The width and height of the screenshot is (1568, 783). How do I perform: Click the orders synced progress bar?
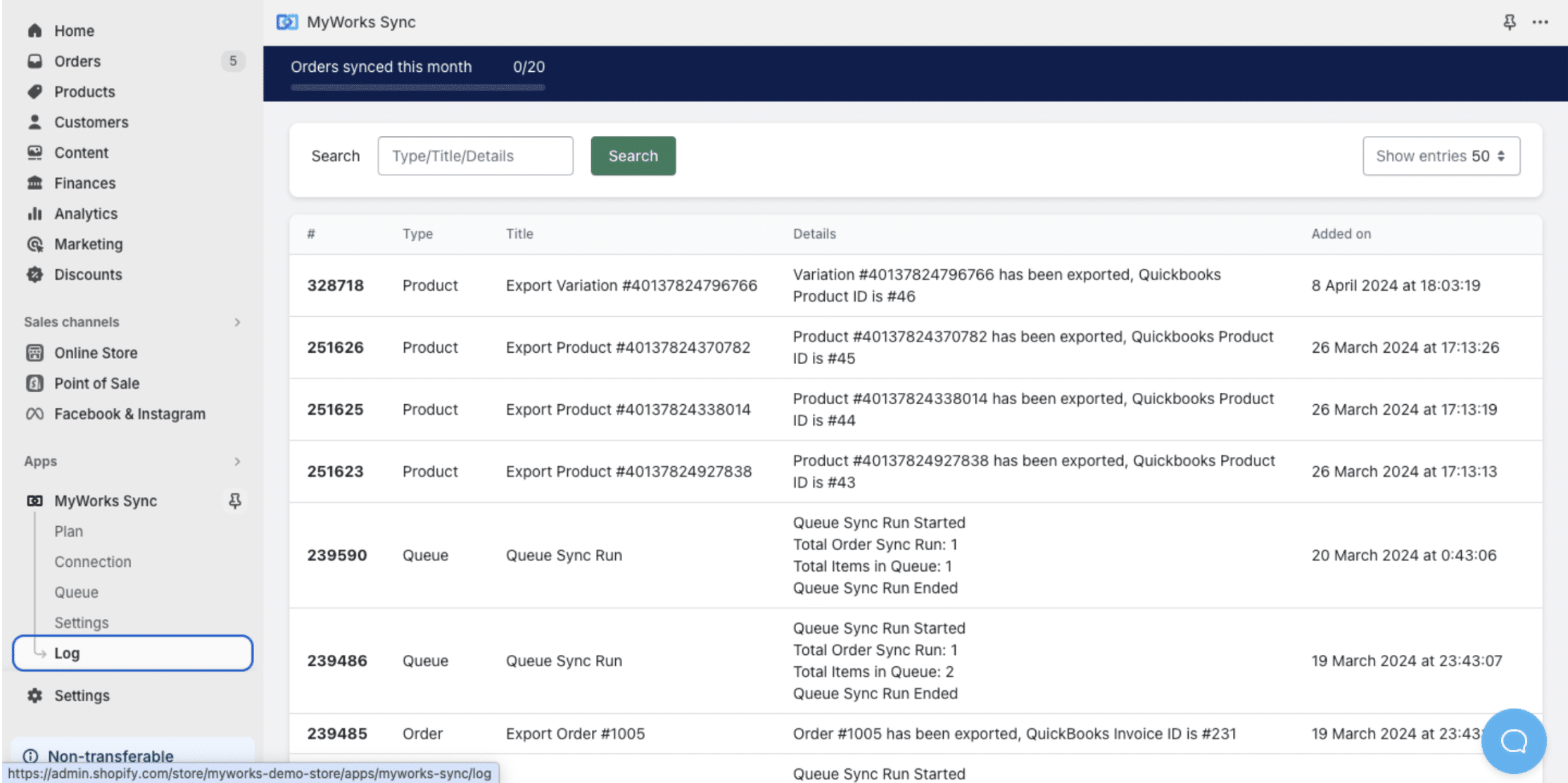418,87
